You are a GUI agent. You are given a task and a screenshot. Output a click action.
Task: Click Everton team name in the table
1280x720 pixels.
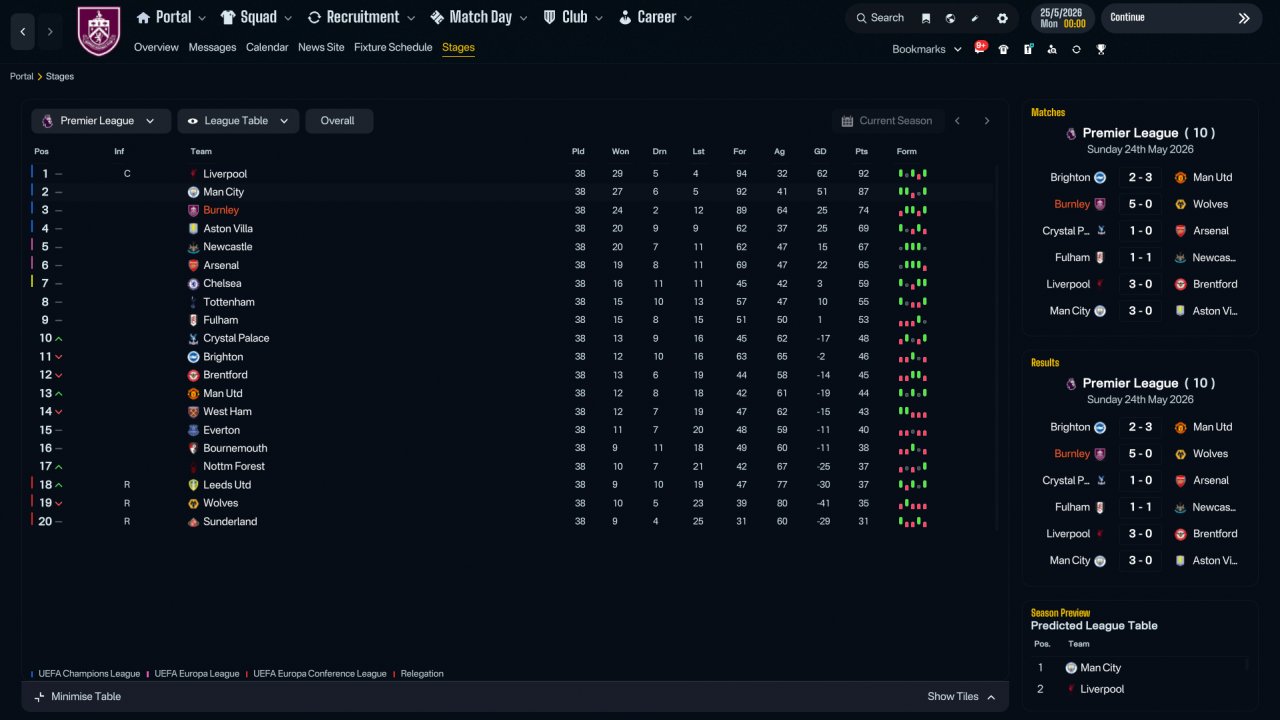tap(221, 430)
